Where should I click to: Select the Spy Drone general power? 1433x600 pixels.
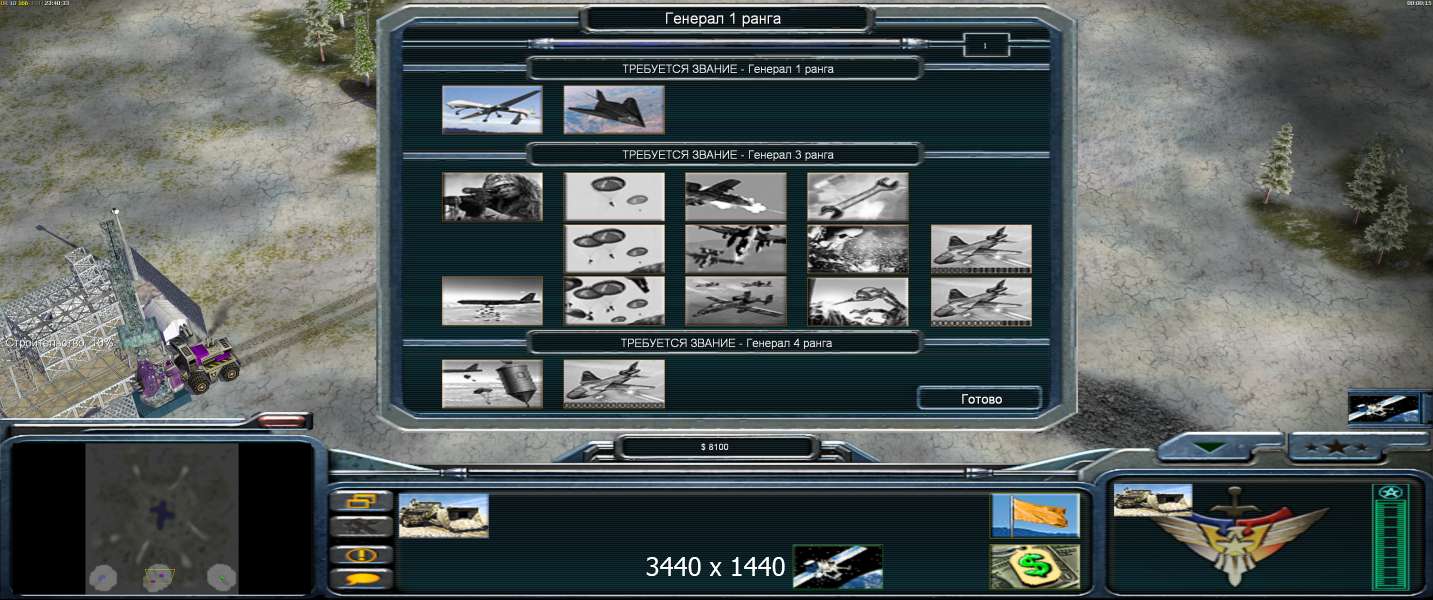492,110
